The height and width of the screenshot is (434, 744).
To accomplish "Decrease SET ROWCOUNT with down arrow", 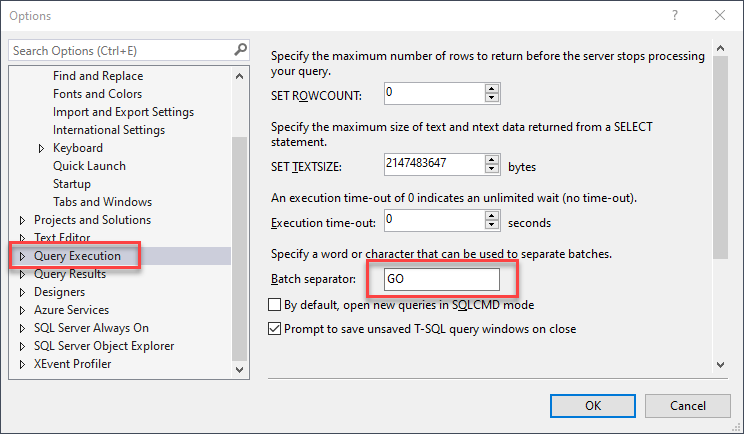I will click(x=491, y=98).
